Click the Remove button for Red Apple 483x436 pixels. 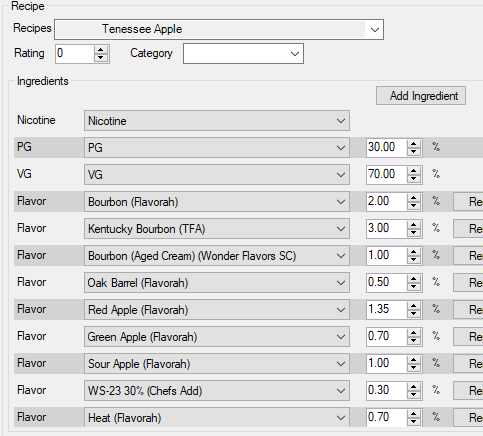[x=468, y=310]
